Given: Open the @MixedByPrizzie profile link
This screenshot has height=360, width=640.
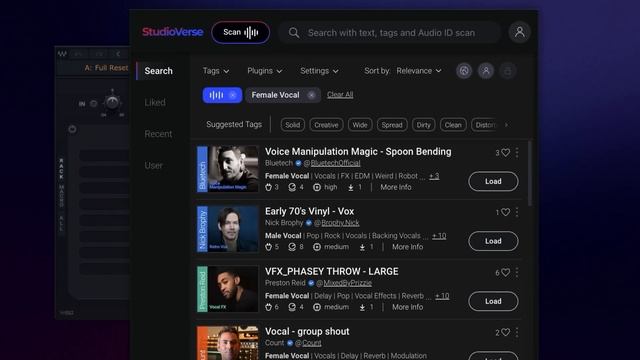Looking at the screenshot, I should 347,283.
